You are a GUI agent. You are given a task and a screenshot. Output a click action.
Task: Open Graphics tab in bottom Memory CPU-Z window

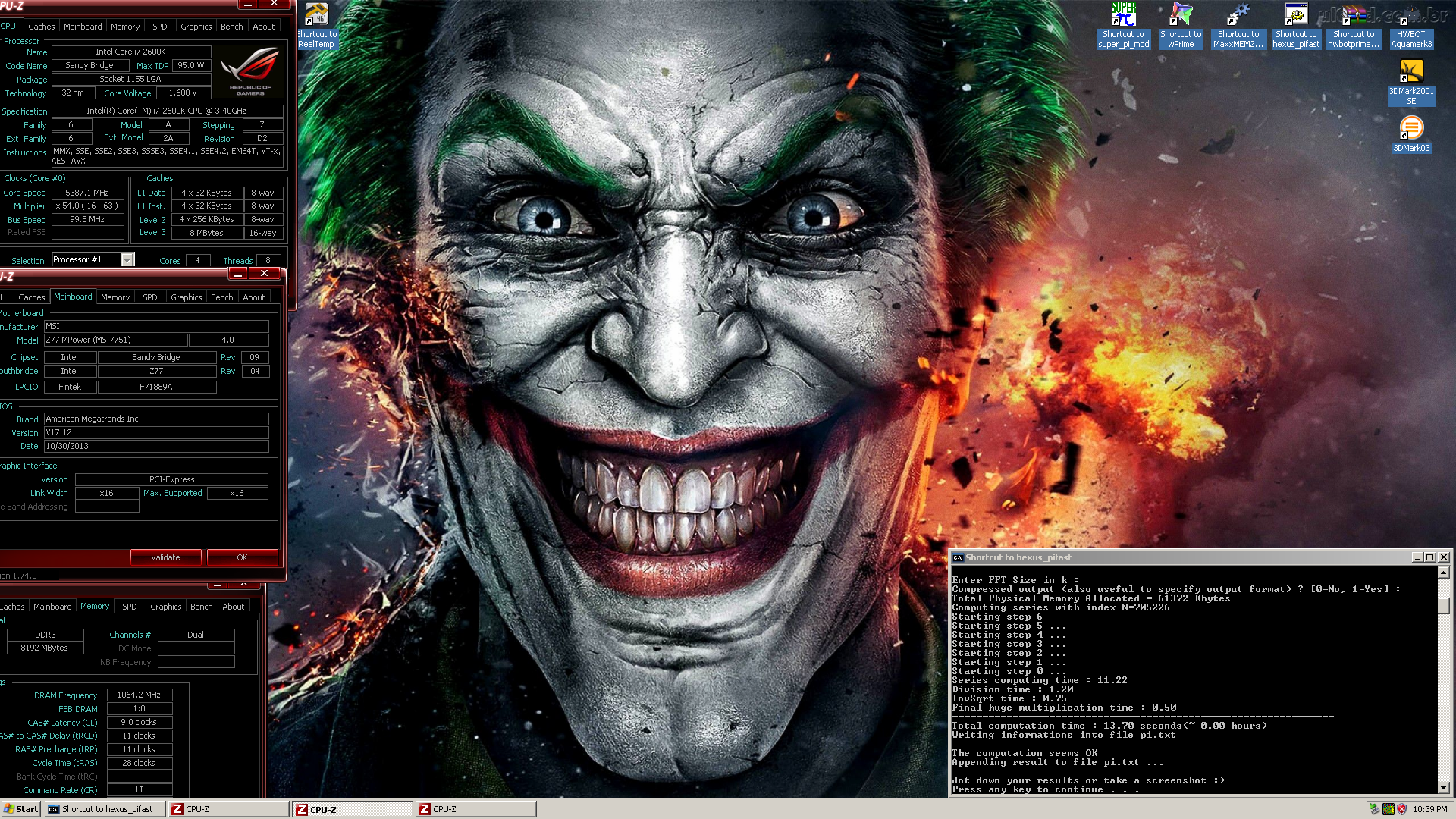(x=165, y=607)
